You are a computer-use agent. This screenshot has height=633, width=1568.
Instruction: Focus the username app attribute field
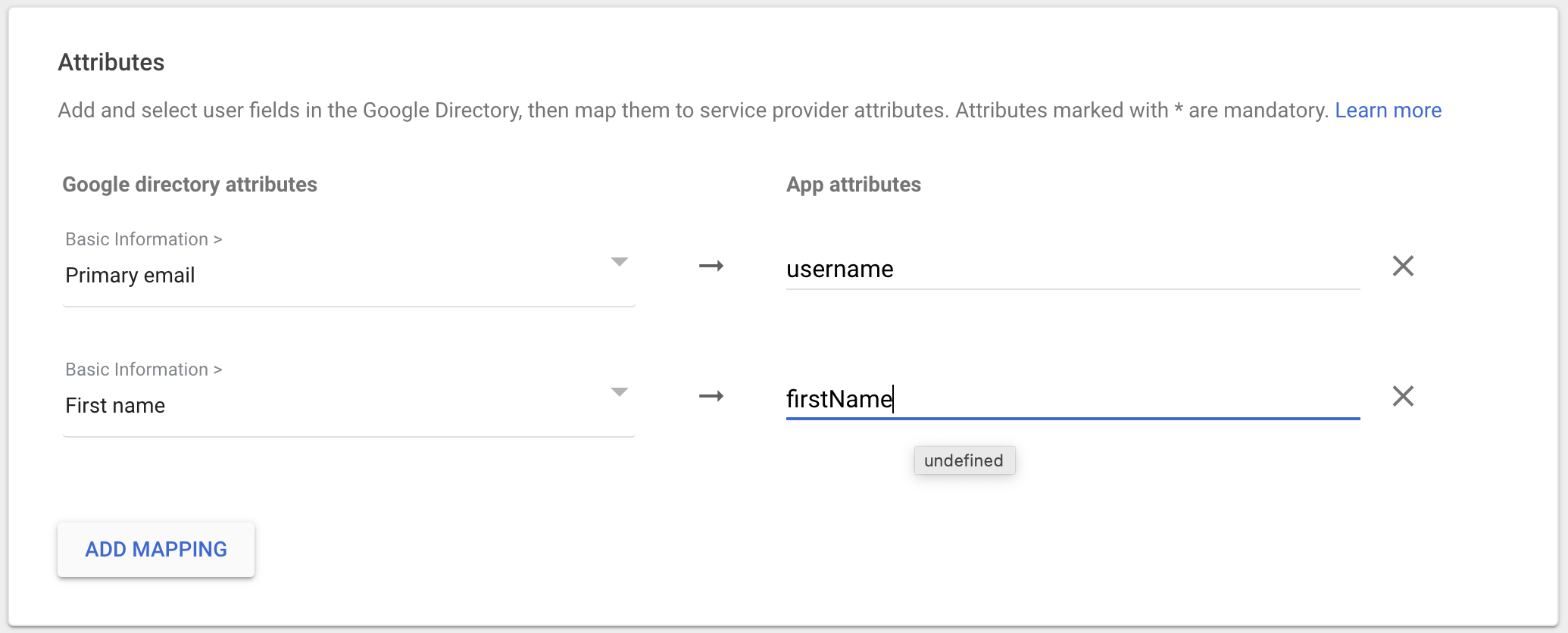coord(1072,270)
